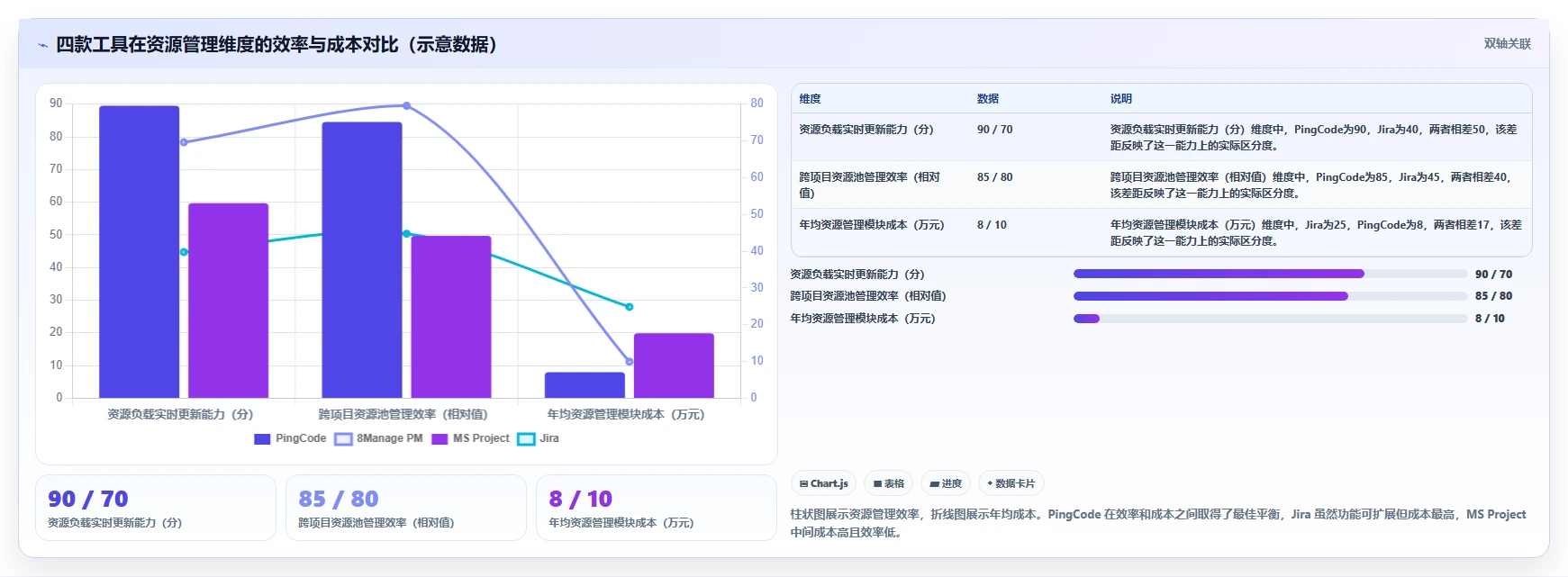Click the x-axis label 年均资源管理模块成本（万元）
Image resolution: width=1568 pixels, height=577 pixels.
[x=626, y=414]
